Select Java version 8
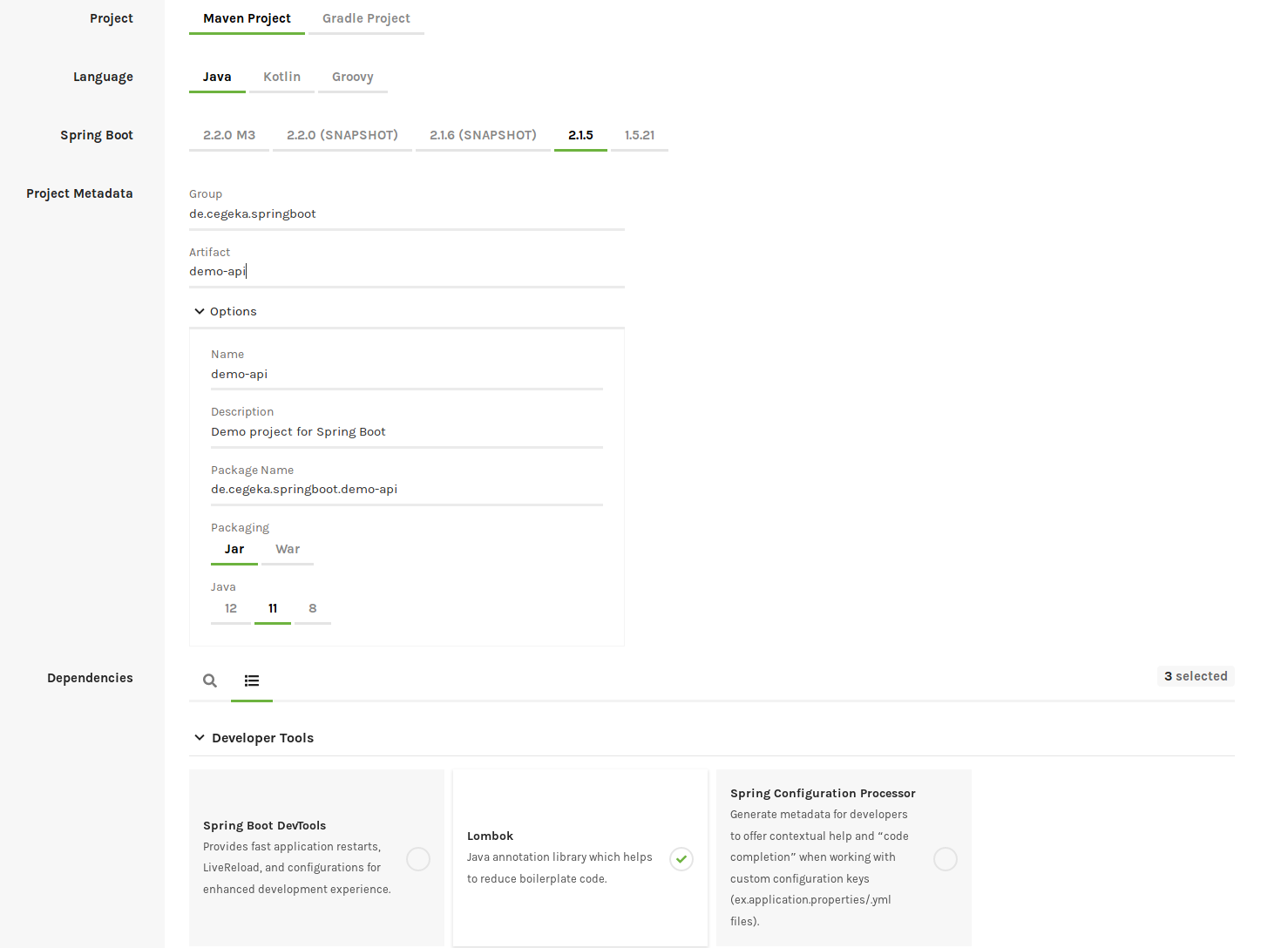 point(313,608)
